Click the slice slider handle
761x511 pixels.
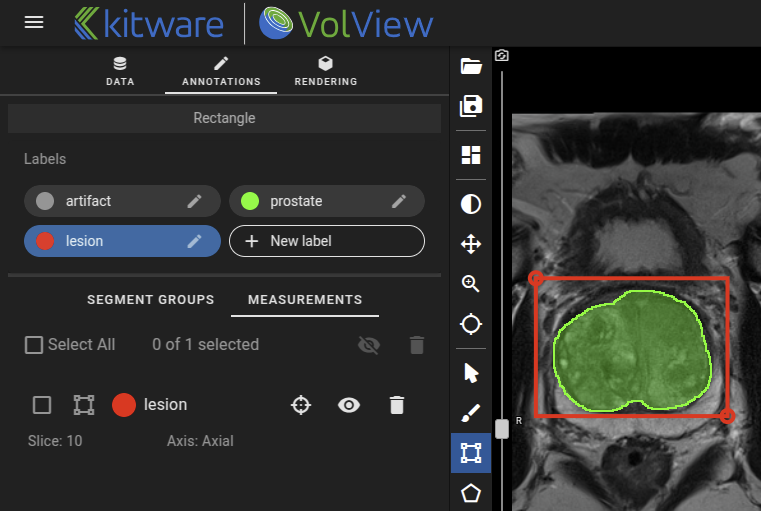click(x=502, y=429)
